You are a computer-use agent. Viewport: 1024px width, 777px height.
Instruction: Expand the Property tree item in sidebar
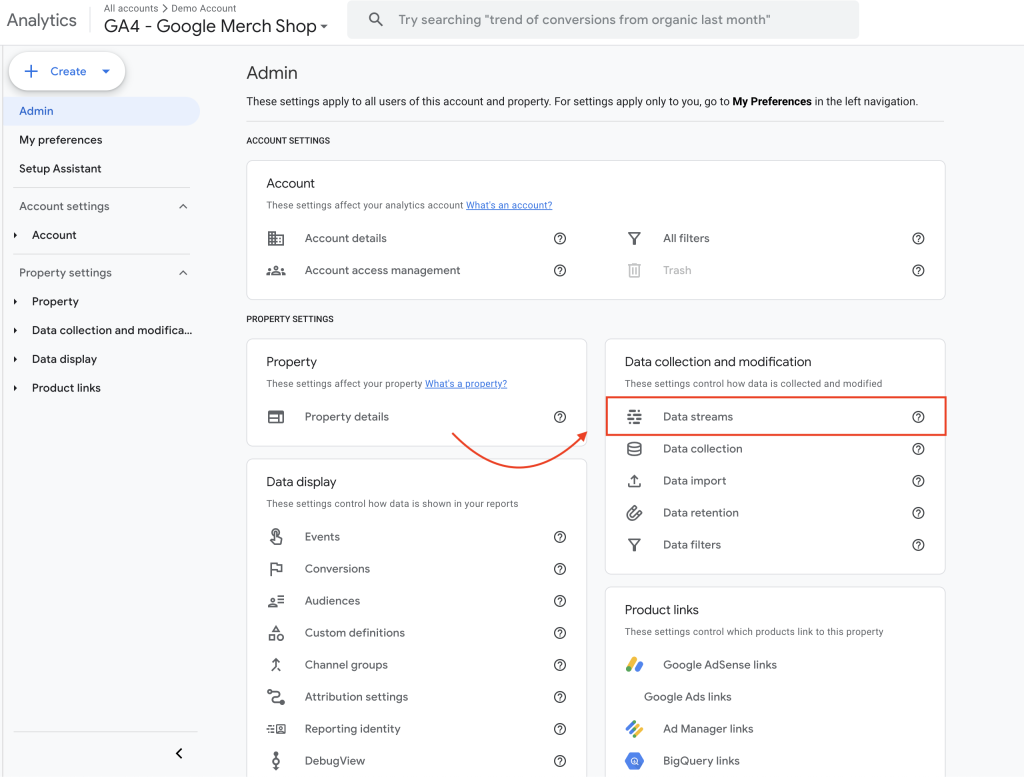coord(15,302)
